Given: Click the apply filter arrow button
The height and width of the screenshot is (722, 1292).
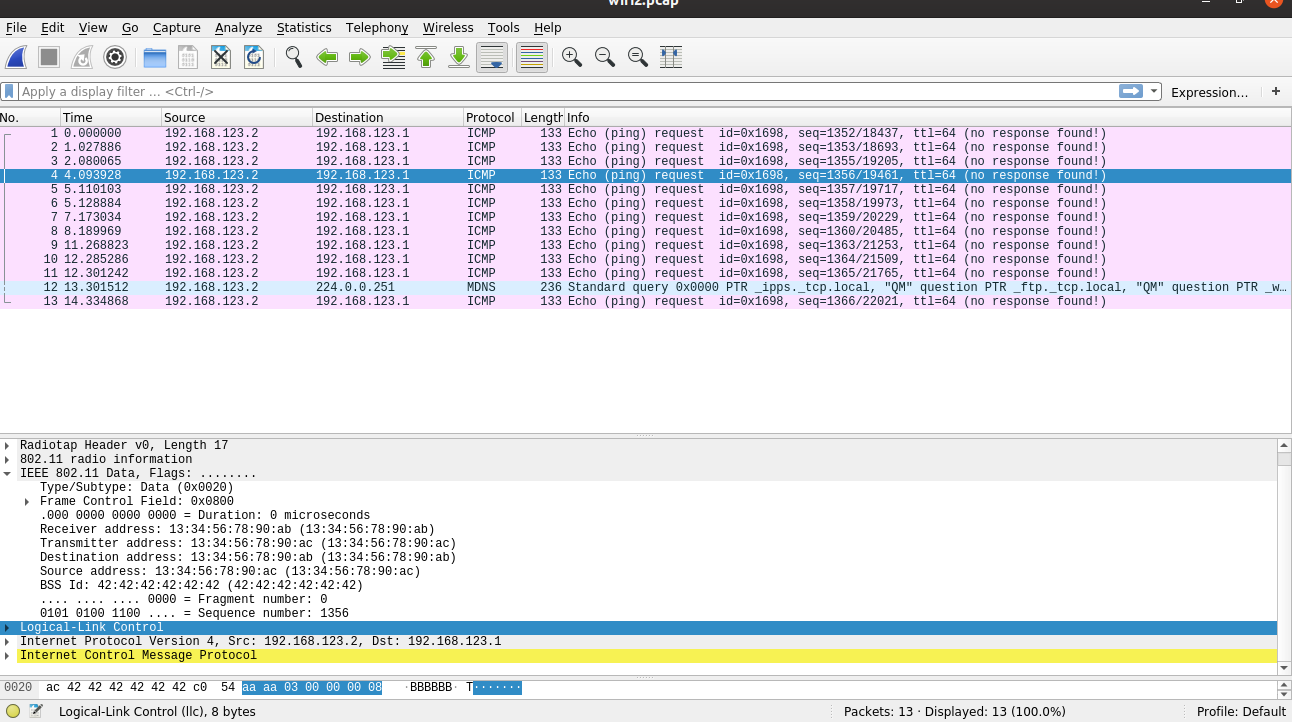Looking at the screenshot, I should 1133,91.
